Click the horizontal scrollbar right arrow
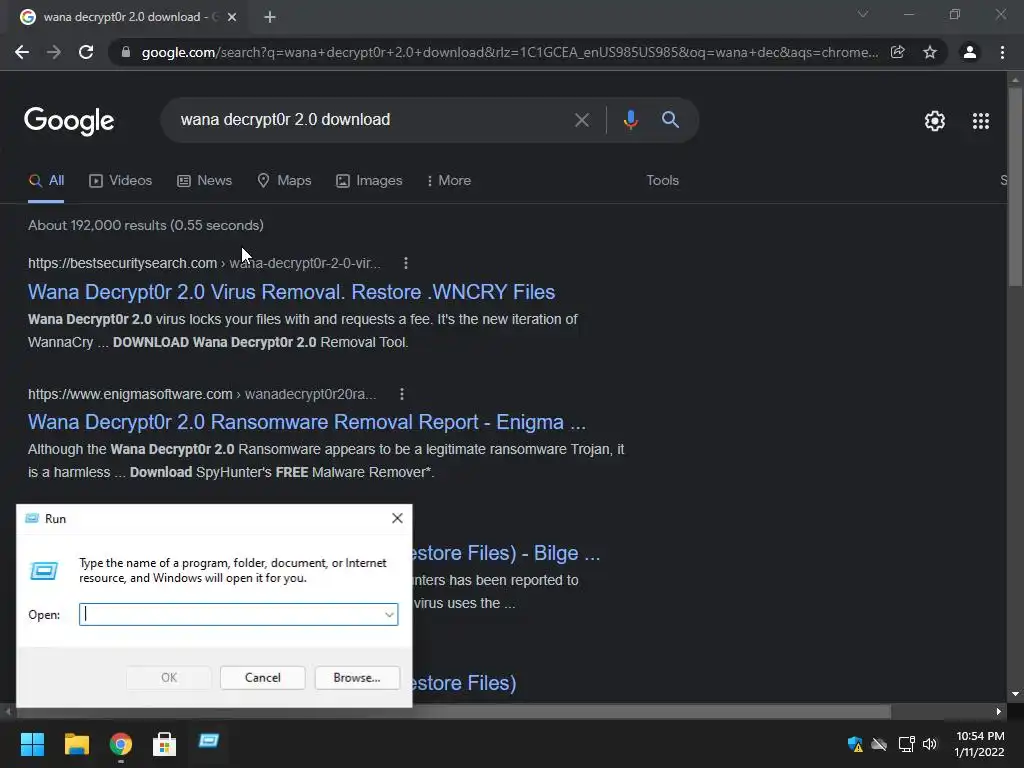 click(x=999, y=711)
